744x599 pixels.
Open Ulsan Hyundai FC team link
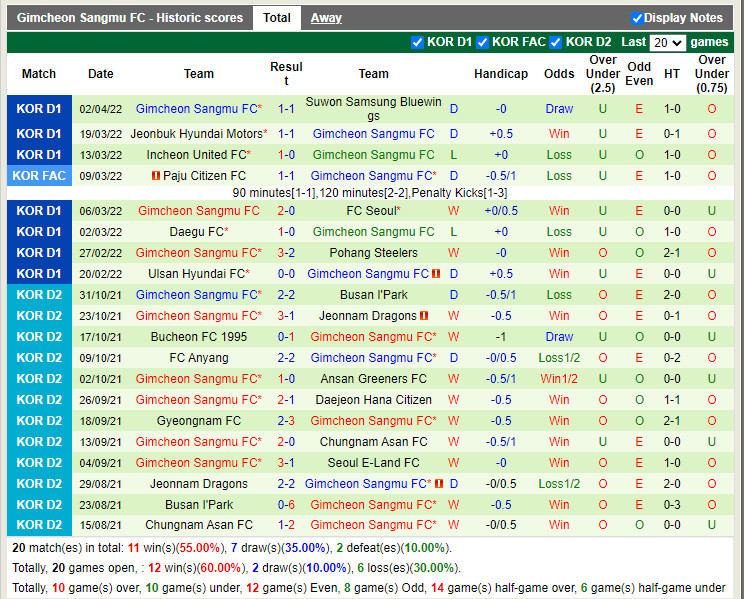(x=198, y=273)
